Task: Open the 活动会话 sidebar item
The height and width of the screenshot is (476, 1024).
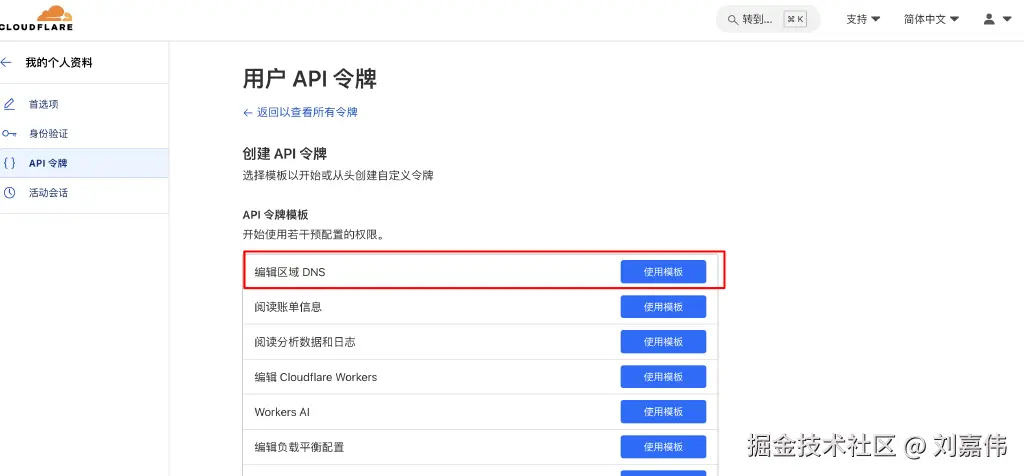Action: pos(84,193)
